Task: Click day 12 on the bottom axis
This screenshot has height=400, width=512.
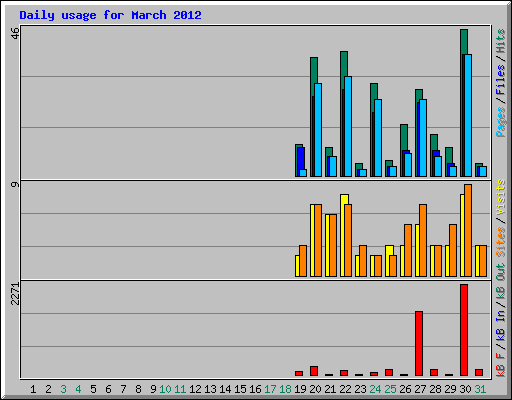Action: click(195, 389)
